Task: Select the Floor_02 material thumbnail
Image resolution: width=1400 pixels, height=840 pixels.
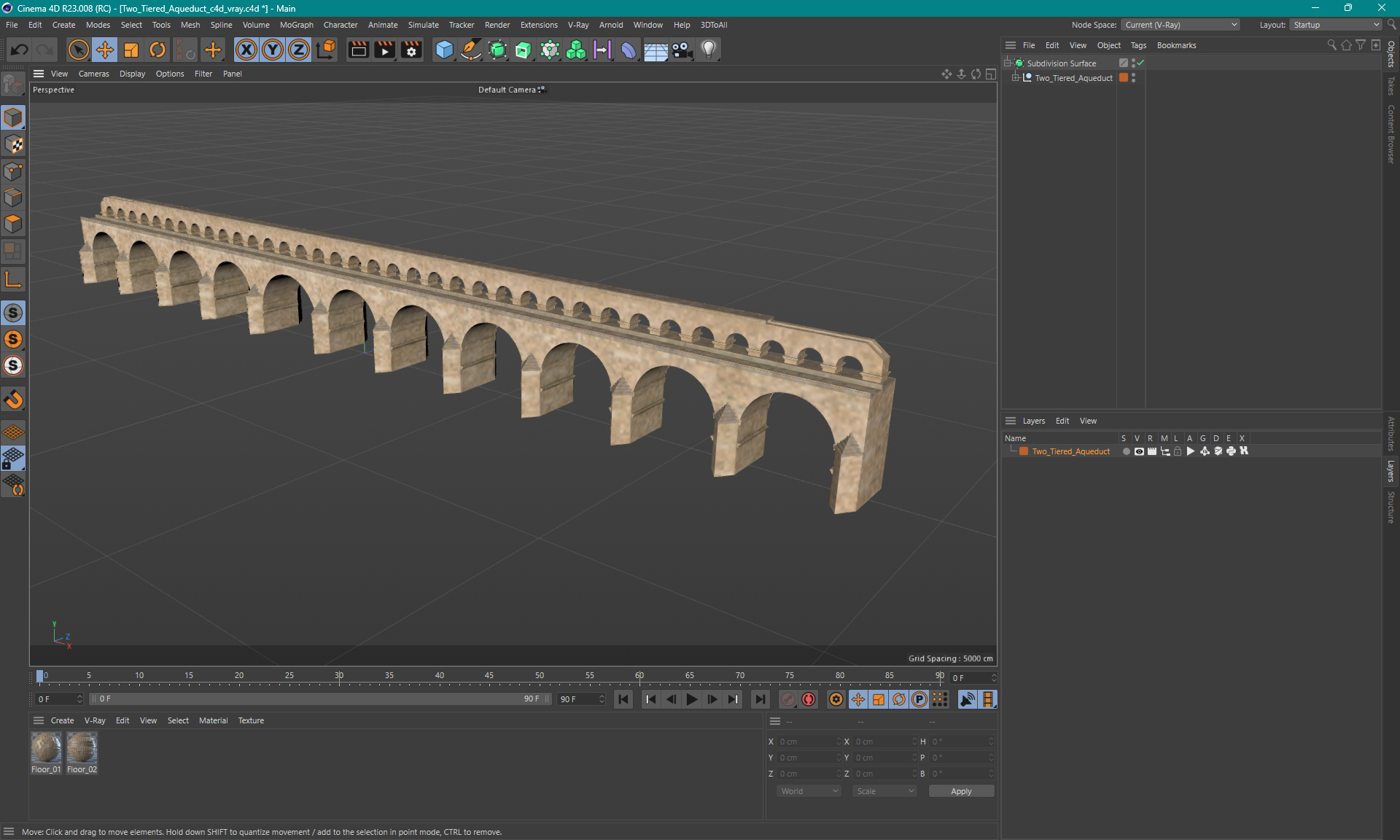Action: coord(82,747)
